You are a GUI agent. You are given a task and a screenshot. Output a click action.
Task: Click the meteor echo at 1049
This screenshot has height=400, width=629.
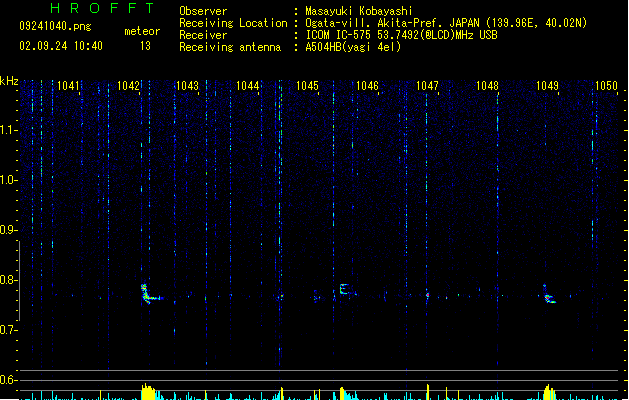point(549,296)
